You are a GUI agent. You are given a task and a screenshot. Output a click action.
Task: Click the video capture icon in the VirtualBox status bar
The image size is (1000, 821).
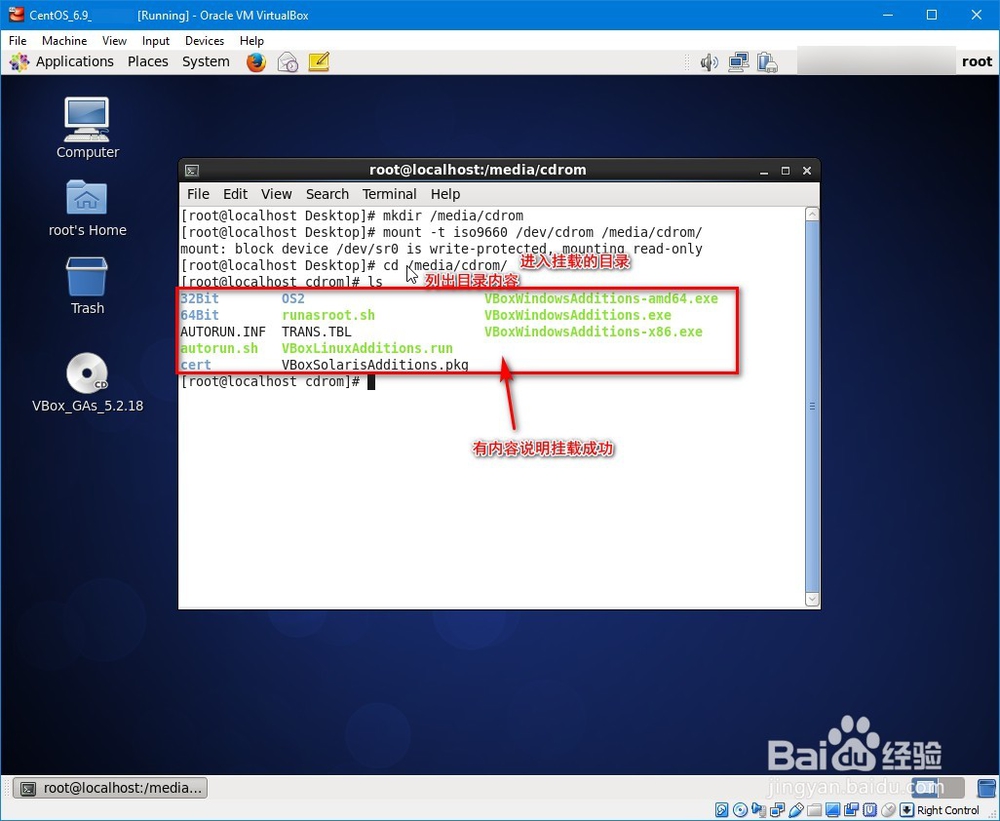coord(851,810)
